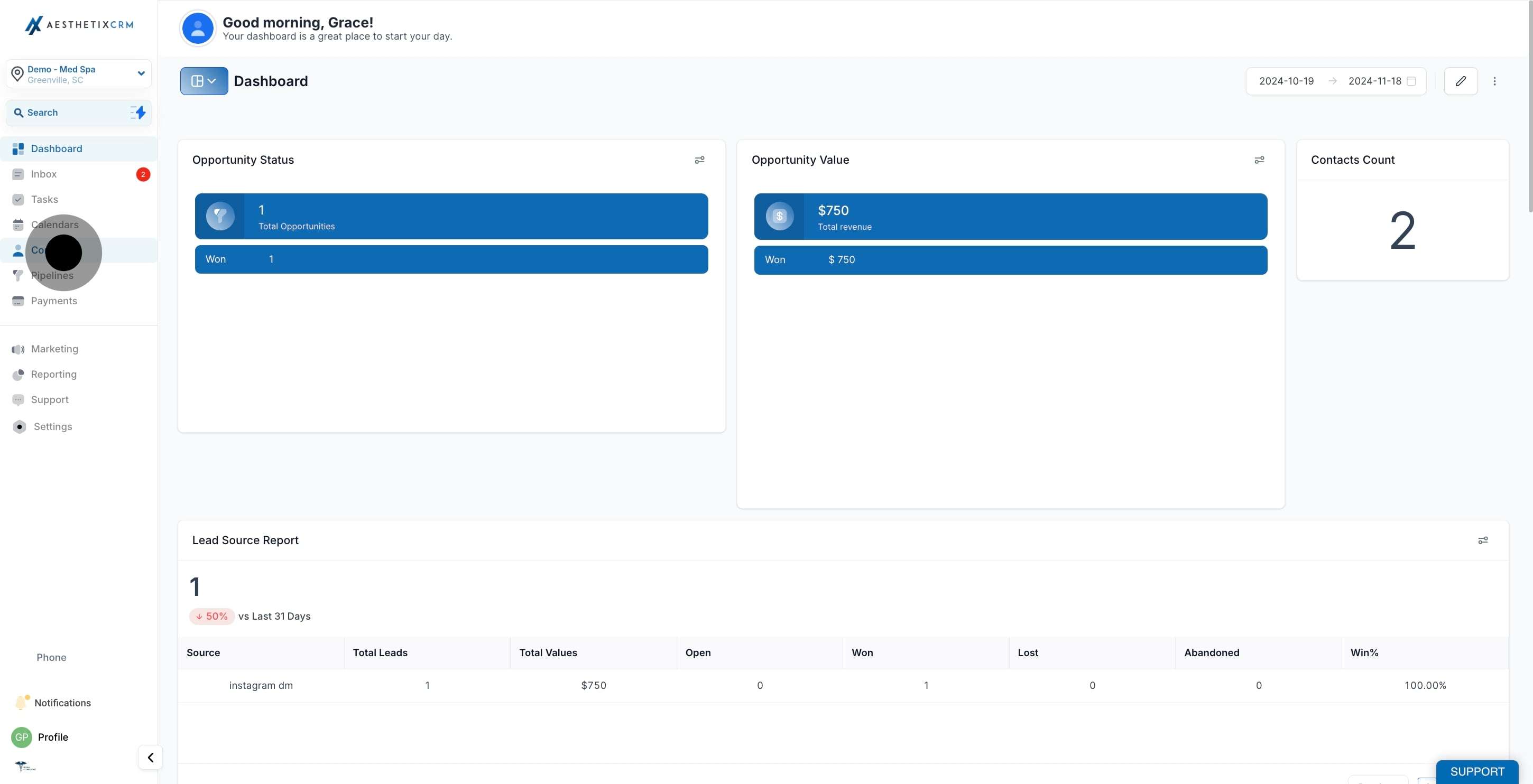Click the 50% decrease badge
The height and width of the screenshot is (784, 1533).
tap(212, 617)
